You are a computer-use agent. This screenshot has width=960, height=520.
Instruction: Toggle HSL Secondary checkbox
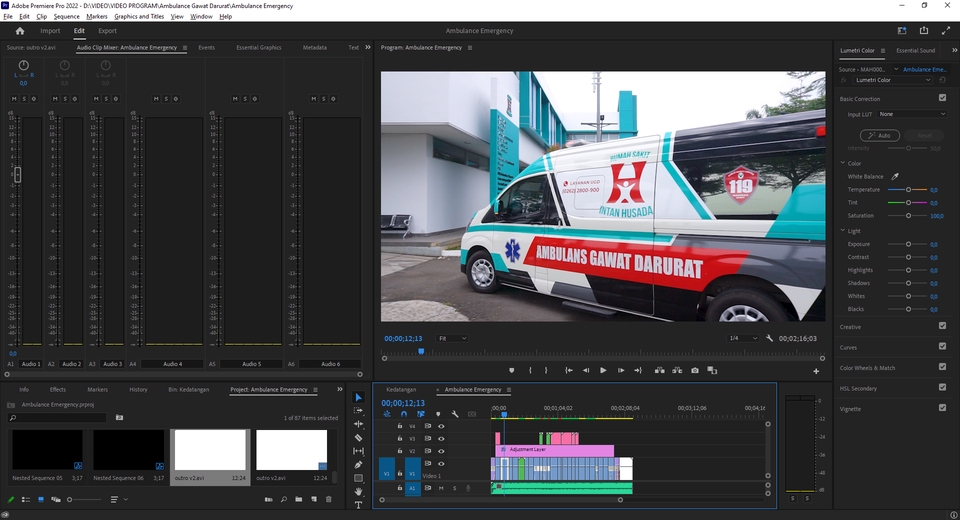[942, 387]
